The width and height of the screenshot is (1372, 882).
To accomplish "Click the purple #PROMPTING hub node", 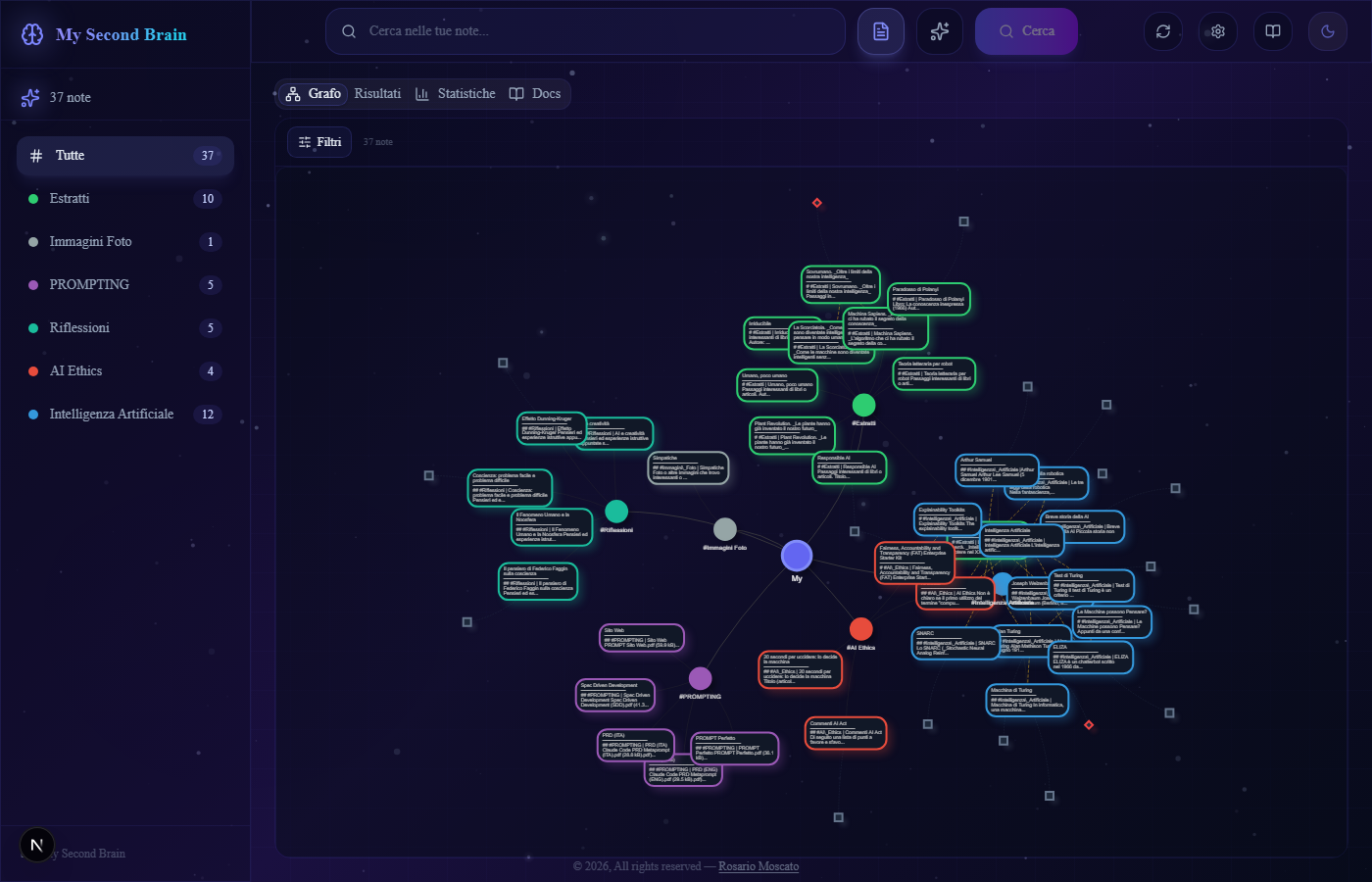I will pos(700,678).
